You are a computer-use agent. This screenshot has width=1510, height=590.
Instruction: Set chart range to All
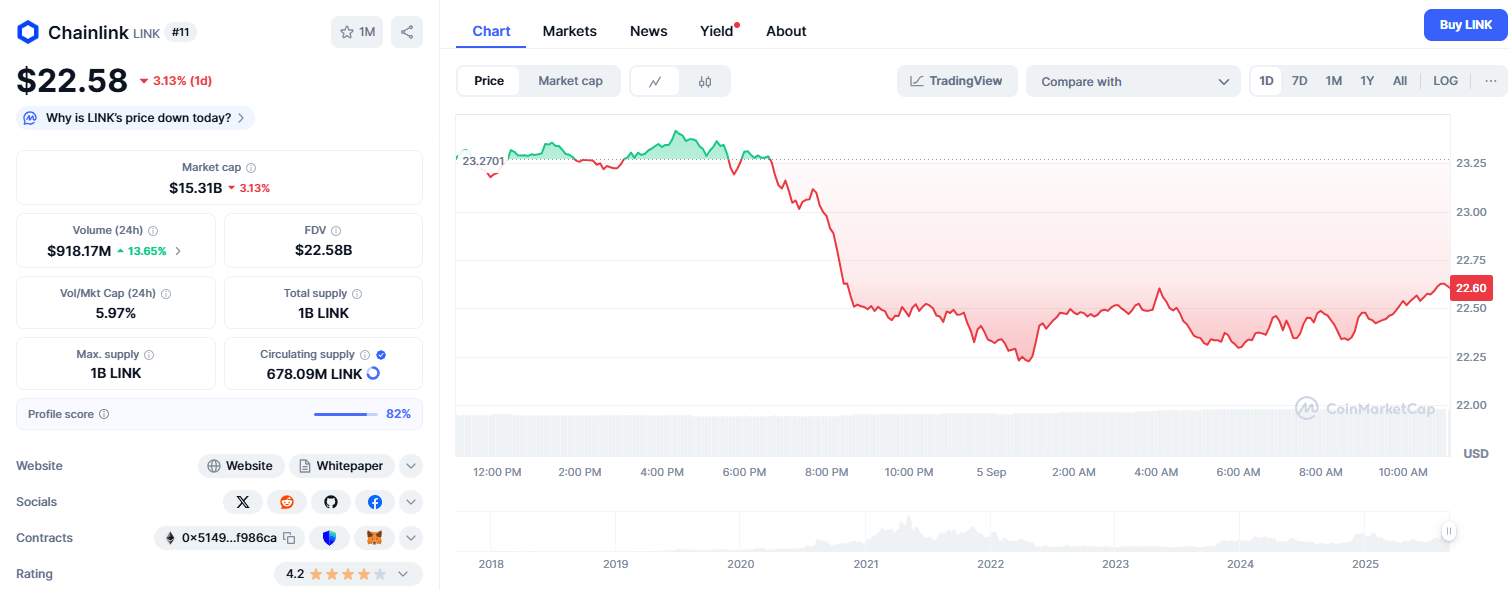point(1400,81)
